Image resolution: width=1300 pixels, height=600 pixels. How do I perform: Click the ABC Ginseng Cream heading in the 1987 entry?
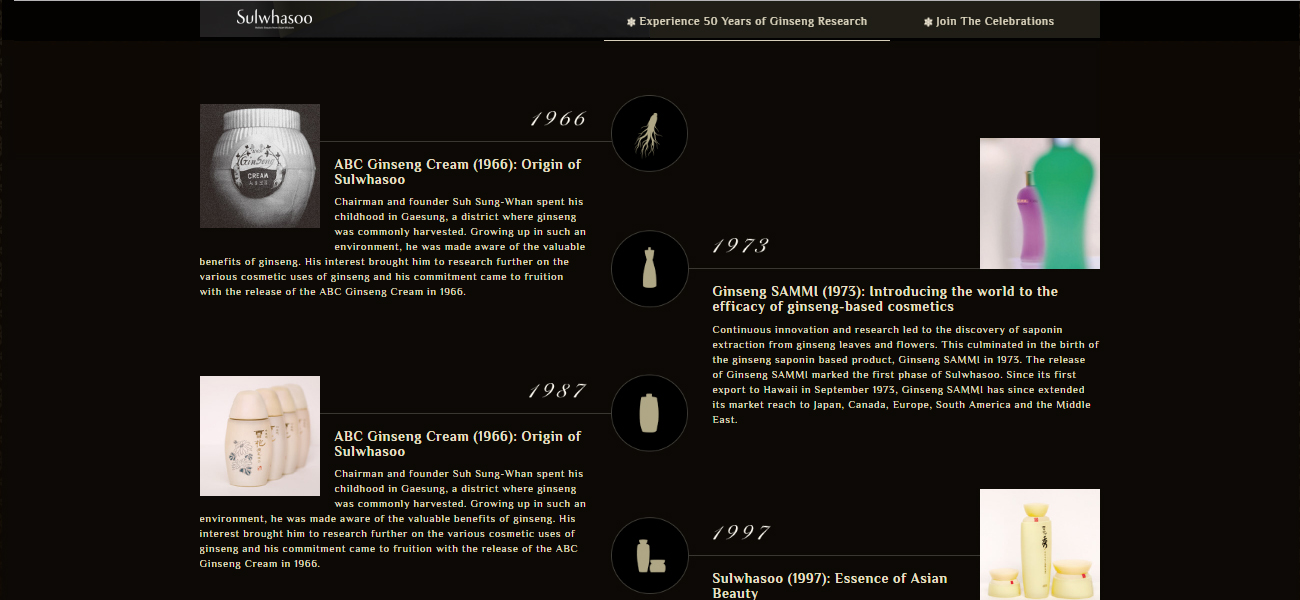[457, 444]
